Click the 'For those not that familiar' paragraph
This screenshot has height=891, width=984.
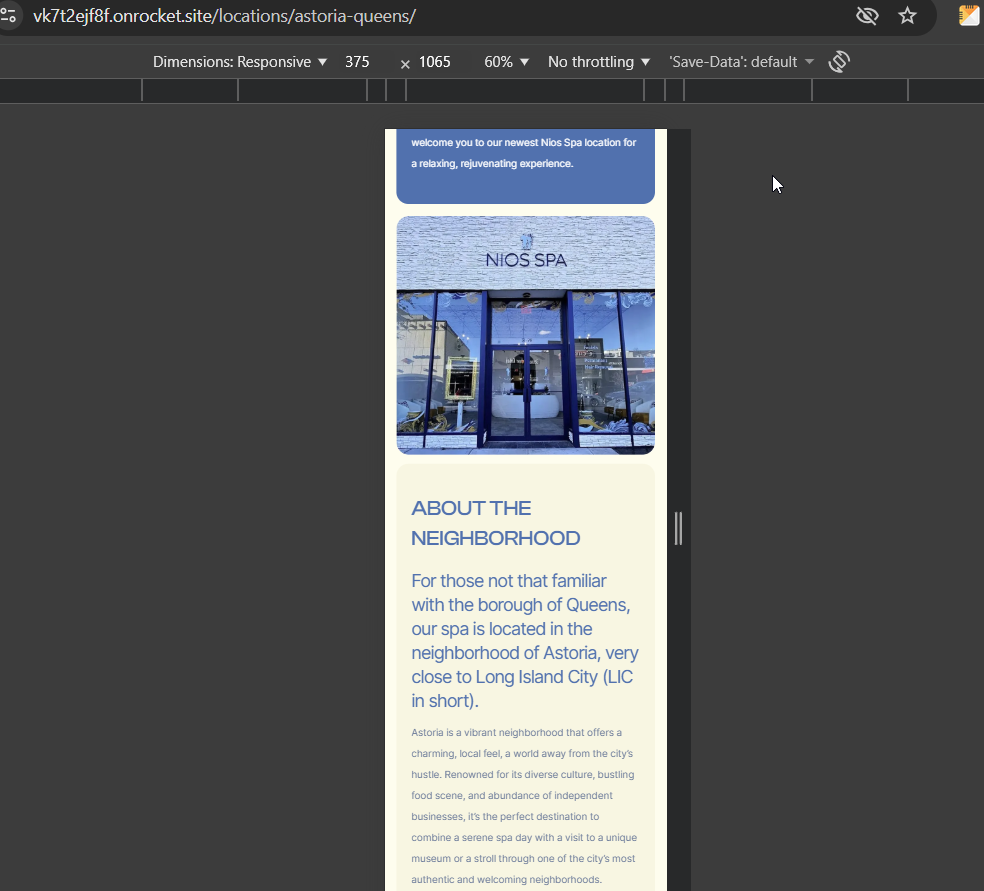pos(525,641)
